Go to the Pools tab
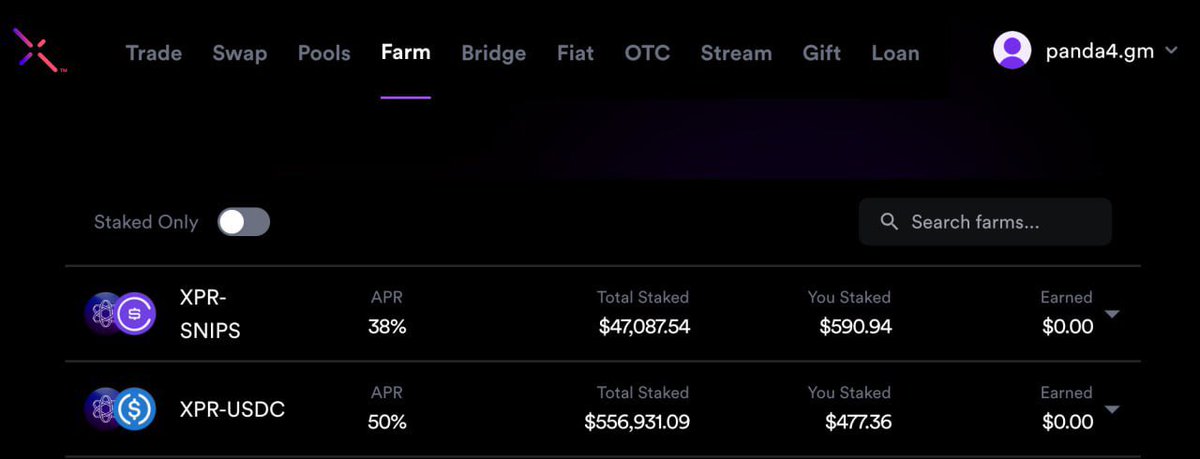The image size is (1200, 459). click(x=324, y=53)
